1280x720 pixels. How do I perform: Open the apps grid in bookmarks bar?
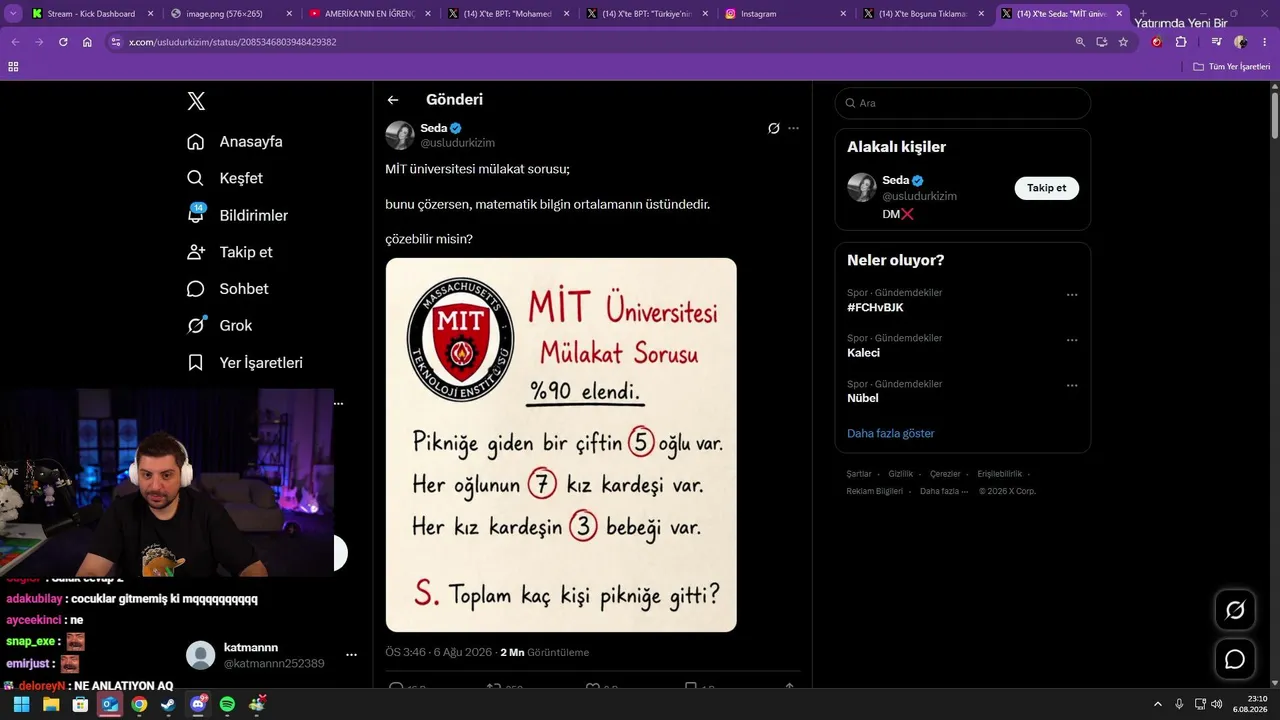tap(13, 66)
